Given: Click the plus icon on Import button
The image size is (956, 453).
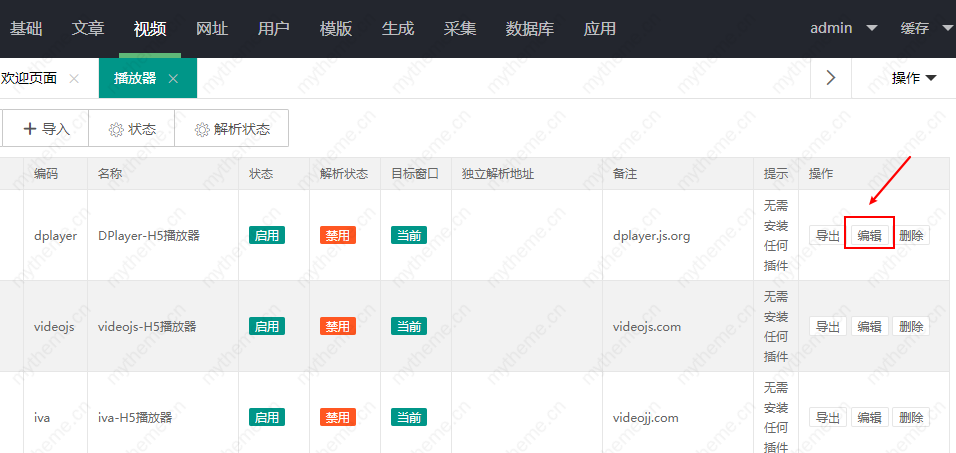Looking at the screenshot, I should (29, 129).
